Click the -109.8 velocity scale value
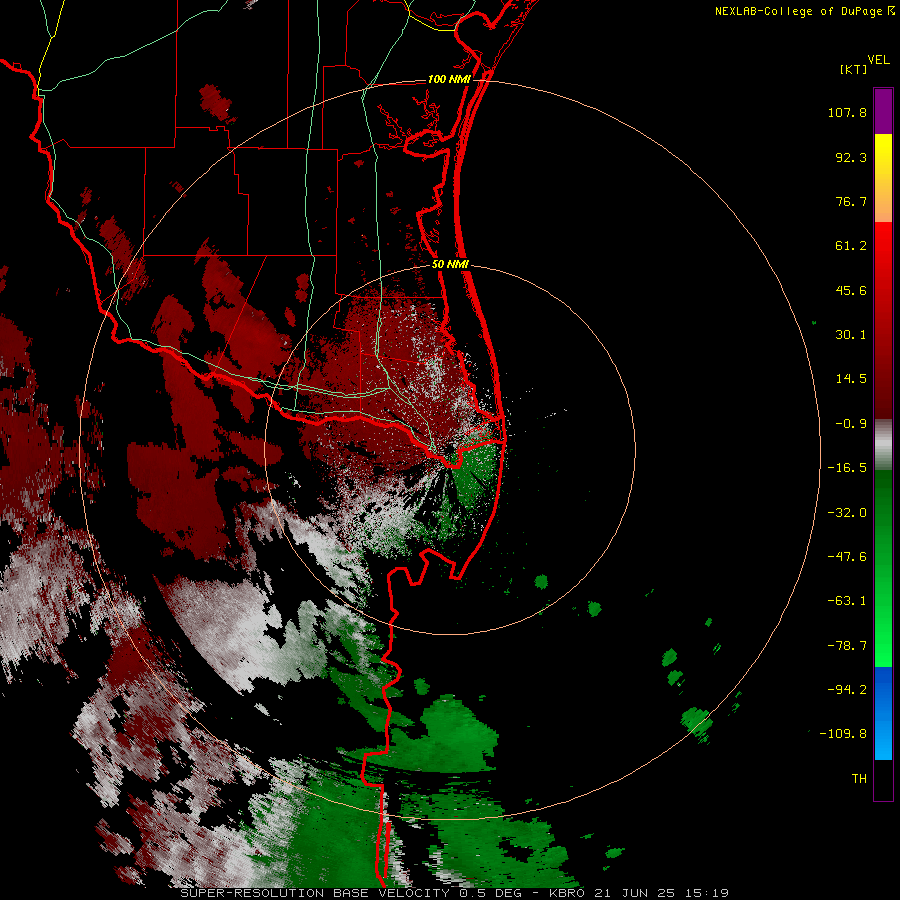900x900 pixels. pos(843,734)
